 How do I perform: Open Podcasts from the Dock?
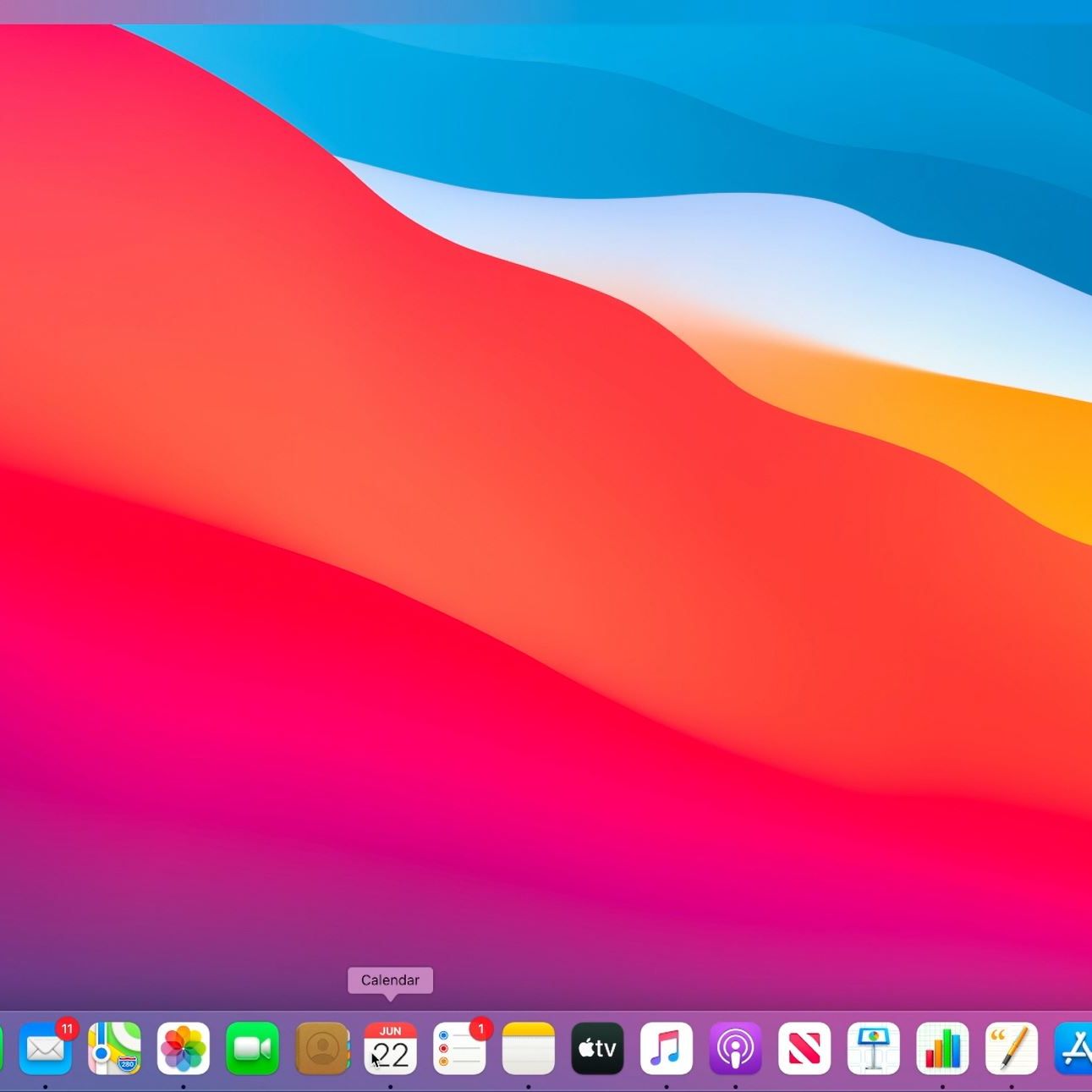[735, 1049]
